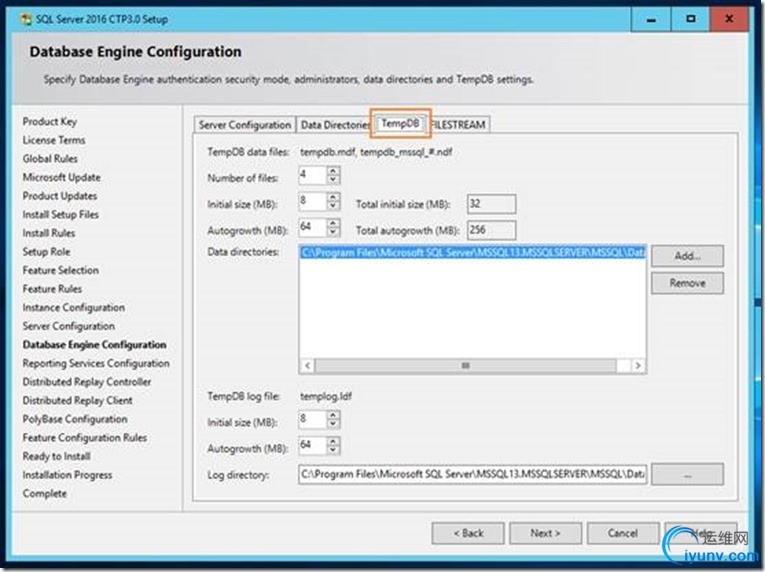765x572 pixels.
Task: Click the Microsoft Update step
Action: click(x=61, y=177)
